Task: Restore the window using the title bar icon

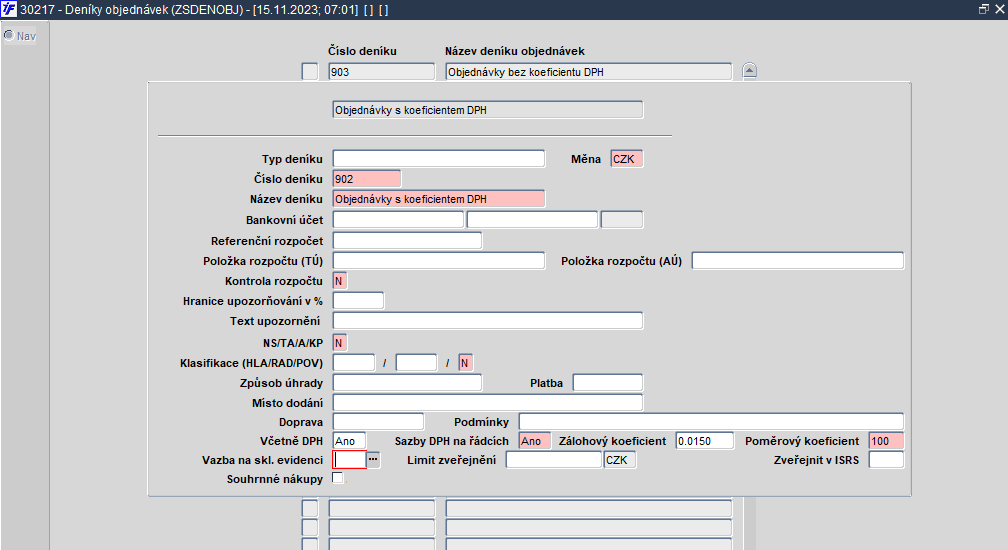Action: 984,9
